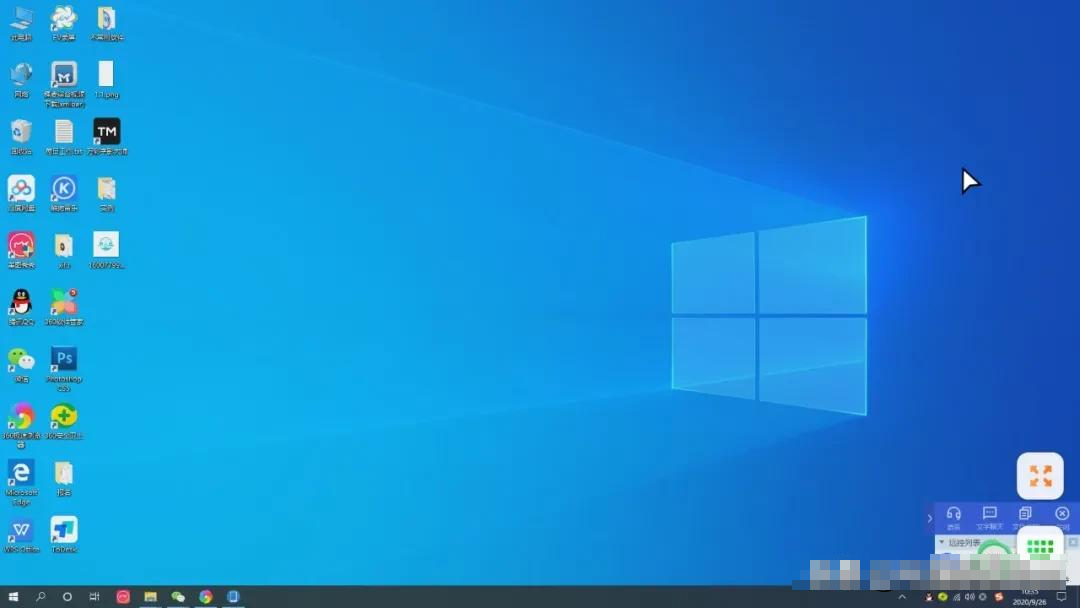Select the white cloud-shaped desktop shortcut
This screenshot has height=608, width=1080.
(64, 23)
